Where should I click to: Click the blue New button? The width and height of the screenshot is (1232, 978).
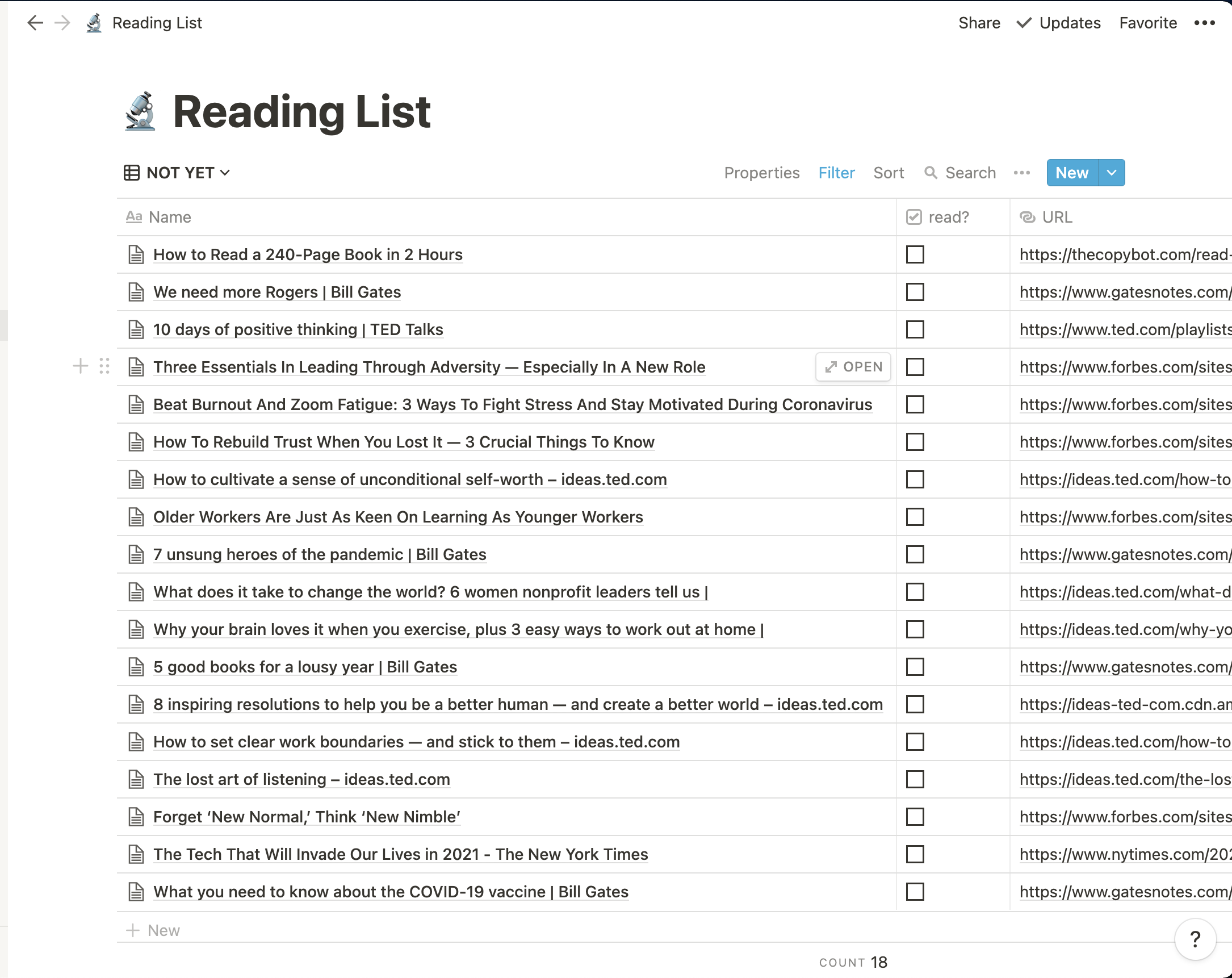pyautogui.click(x=1072, y=173)
